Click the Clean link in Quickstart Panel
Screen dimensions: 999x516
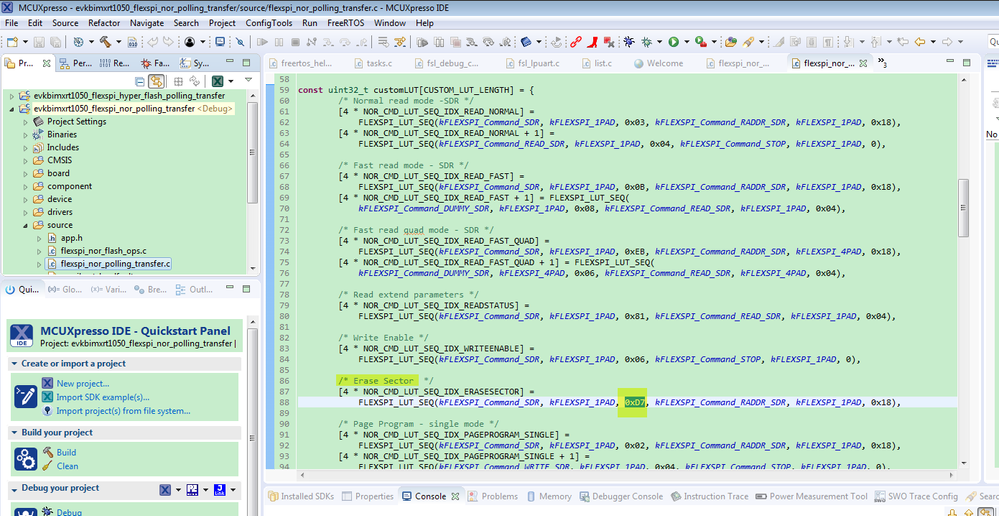click(67, 466)
